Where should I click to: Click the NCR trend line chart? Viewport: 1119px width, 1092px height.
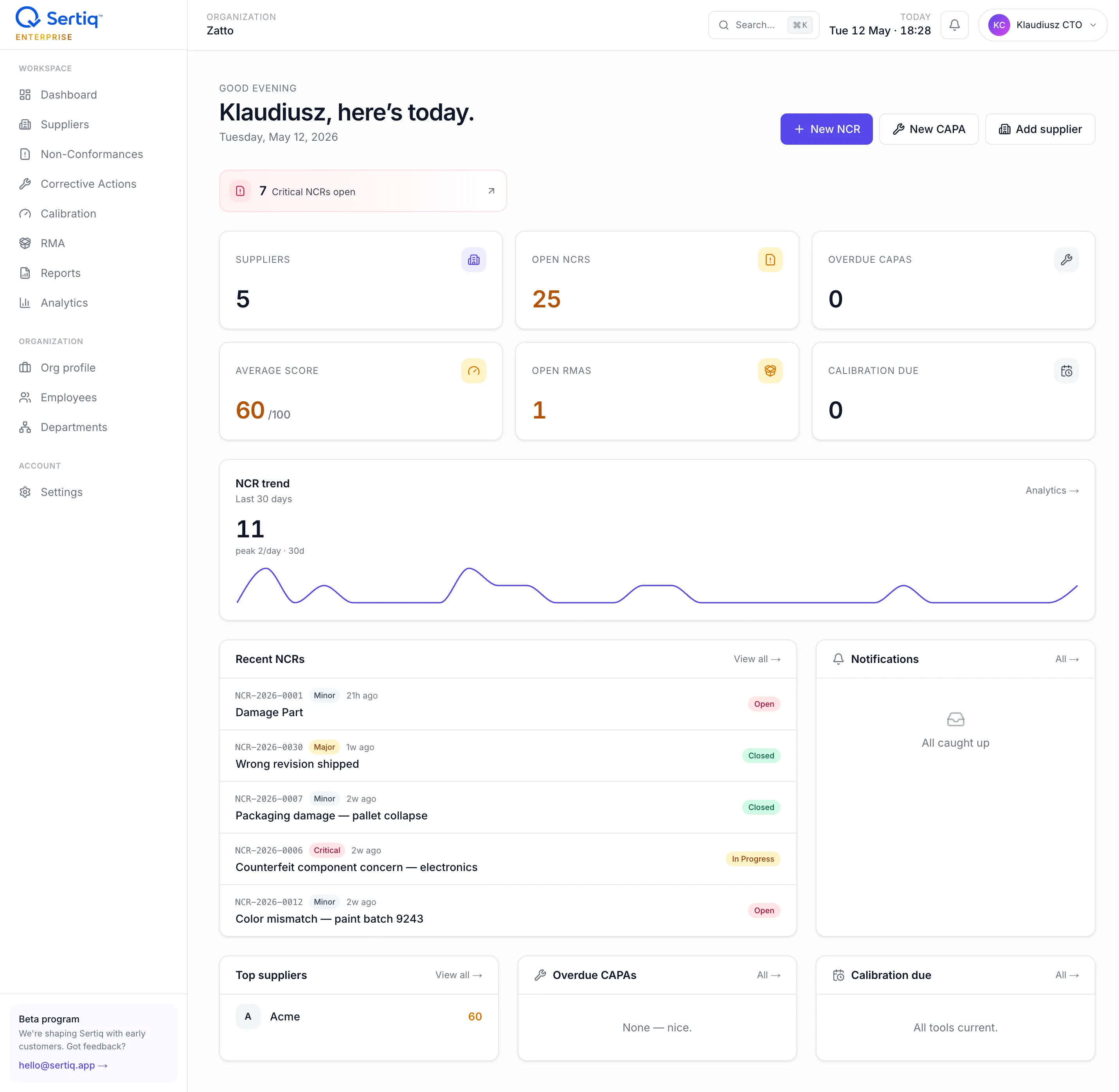(657, 586)
